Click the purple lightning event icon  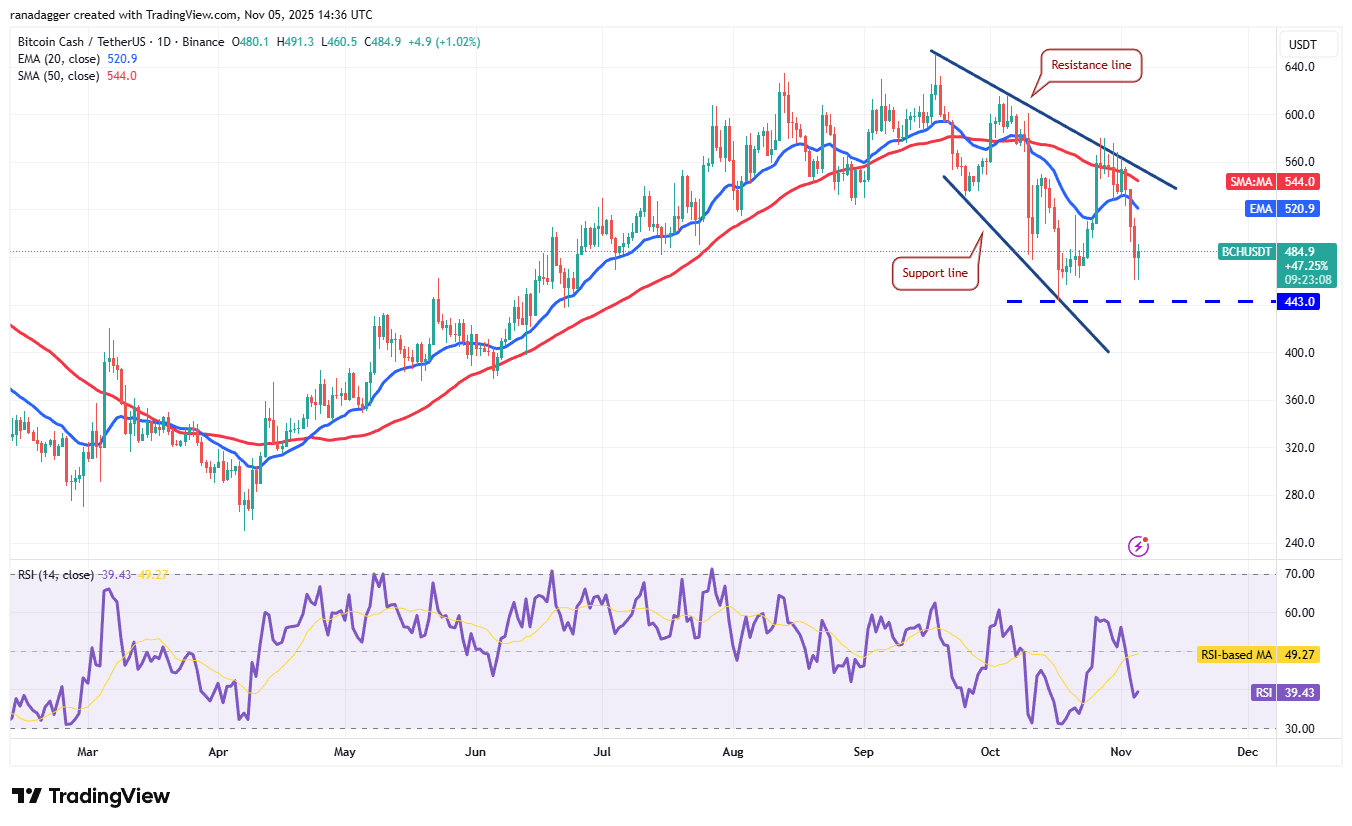tap(1138, 546)
